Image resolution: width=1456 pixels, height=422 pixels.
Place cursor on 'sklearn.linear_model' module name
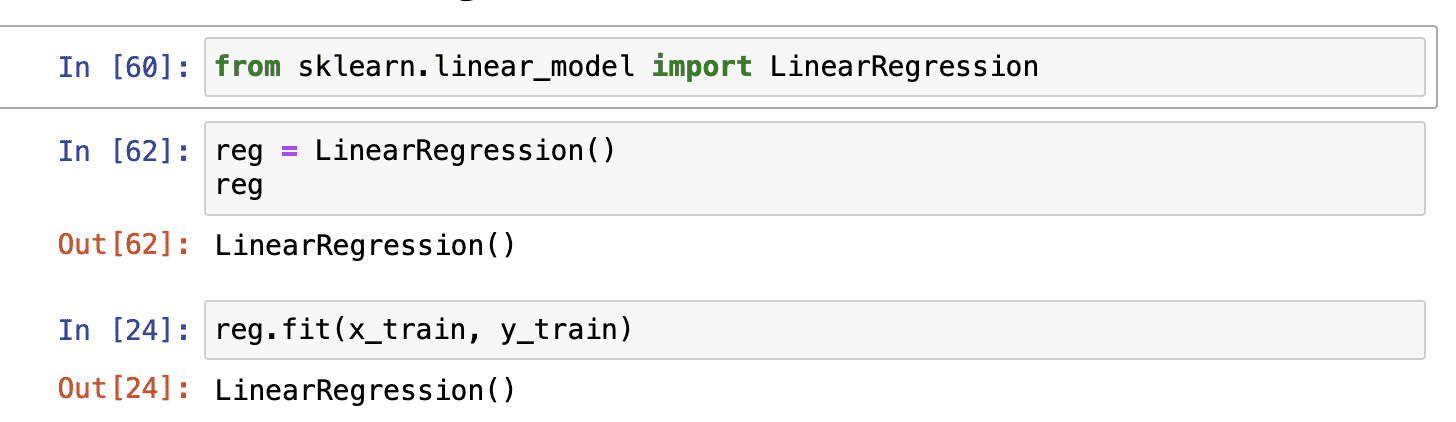465,67
